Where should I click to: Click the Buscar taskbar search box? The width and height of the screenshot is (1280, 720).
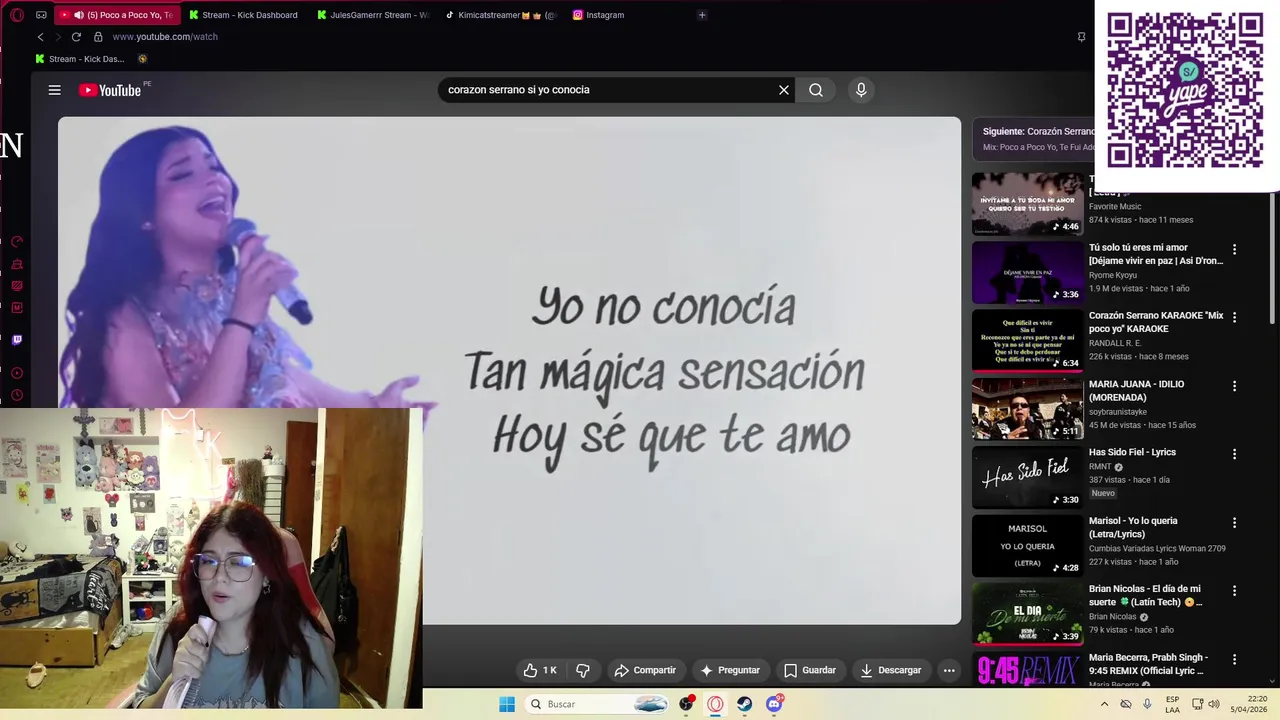coord(597,704)
